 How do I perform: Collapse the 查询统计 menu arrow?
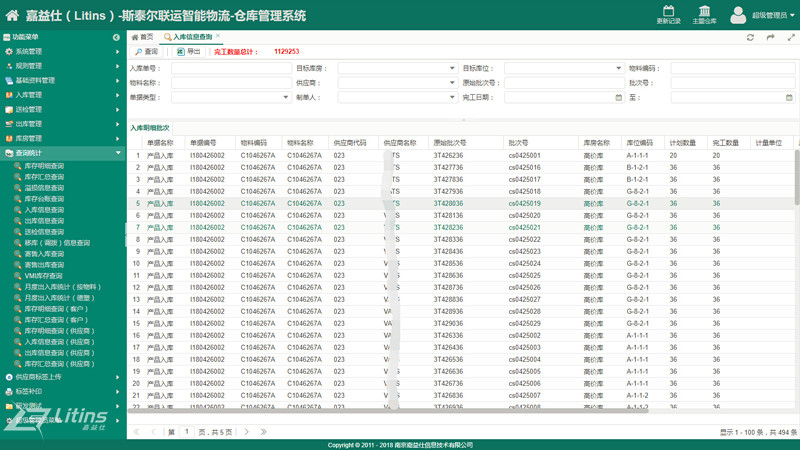(118, 153)
